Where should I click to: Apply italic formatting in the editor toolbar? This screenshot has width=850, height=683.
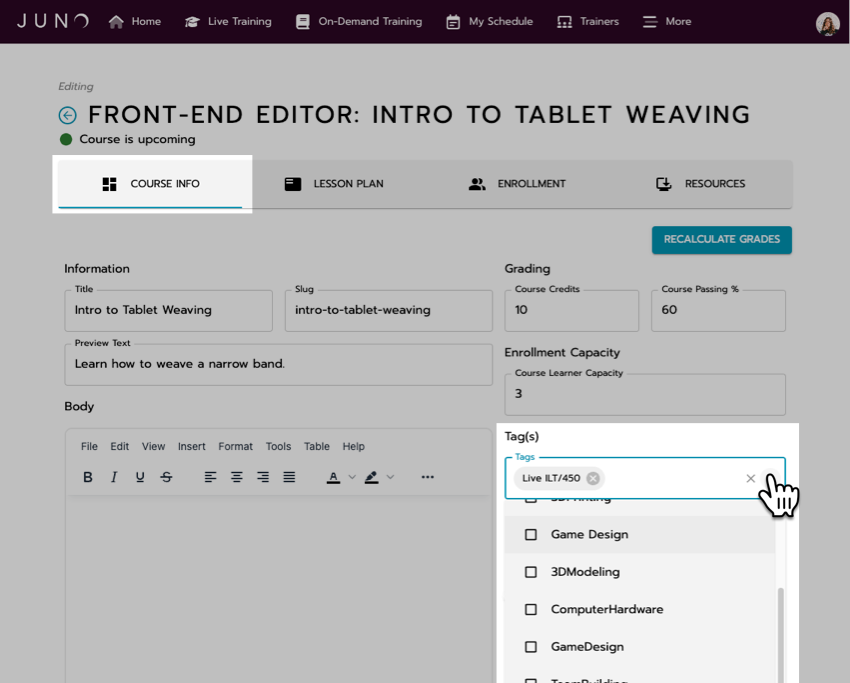pos(114,477)
